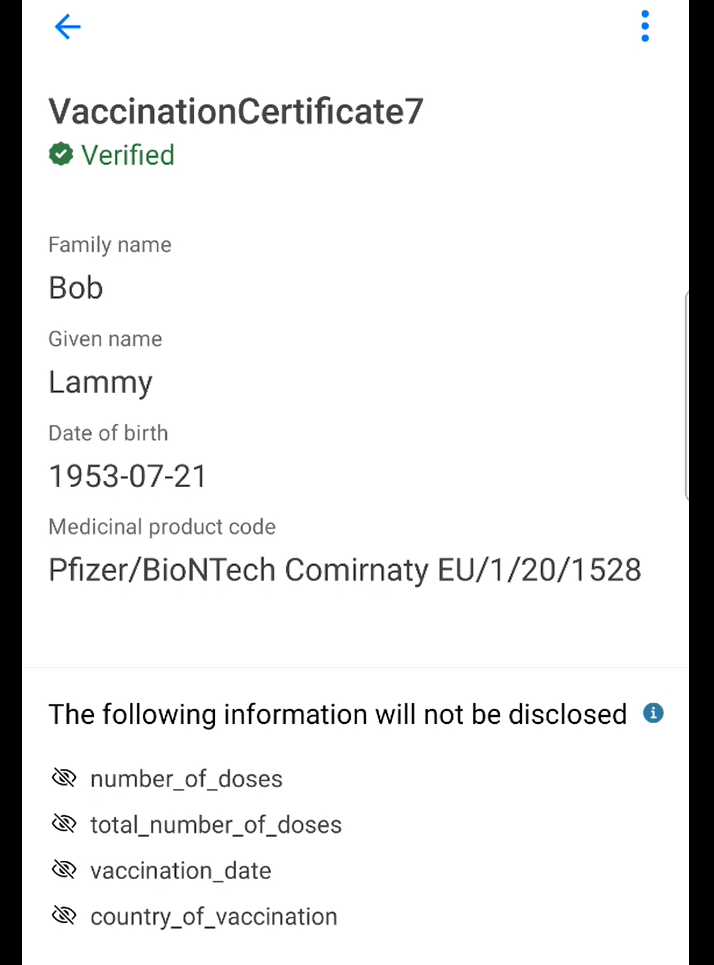Click the number_of_doses undisclosed item

coord(186,779)
